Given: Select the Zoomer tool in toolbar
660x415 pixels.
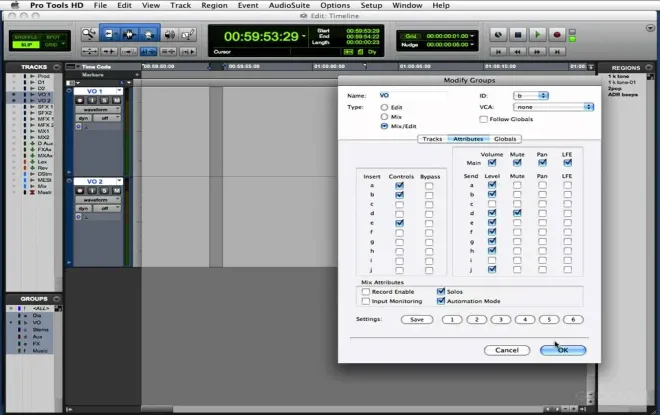Looking at the screenshot, I should pyautogui.click(x=89, y=35).
